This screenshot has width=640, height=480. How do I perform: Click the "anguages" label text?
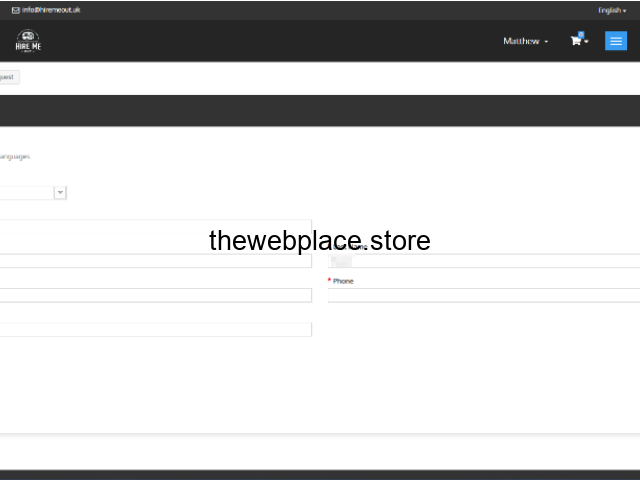coord(15,156)
